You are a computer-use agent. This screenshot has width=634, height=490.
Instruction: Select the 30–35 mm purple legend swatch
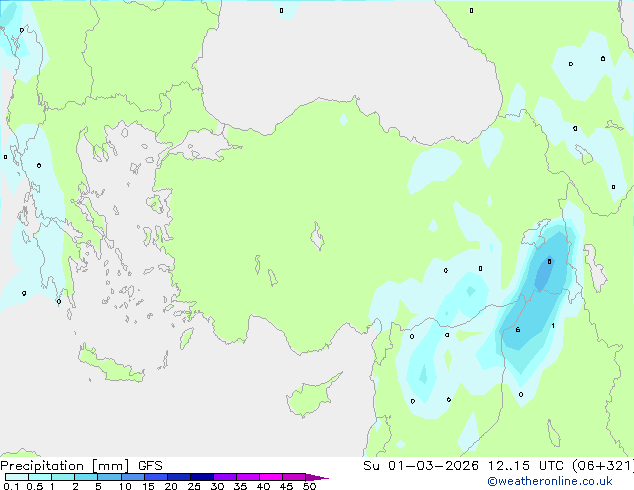tap(224, 477)
